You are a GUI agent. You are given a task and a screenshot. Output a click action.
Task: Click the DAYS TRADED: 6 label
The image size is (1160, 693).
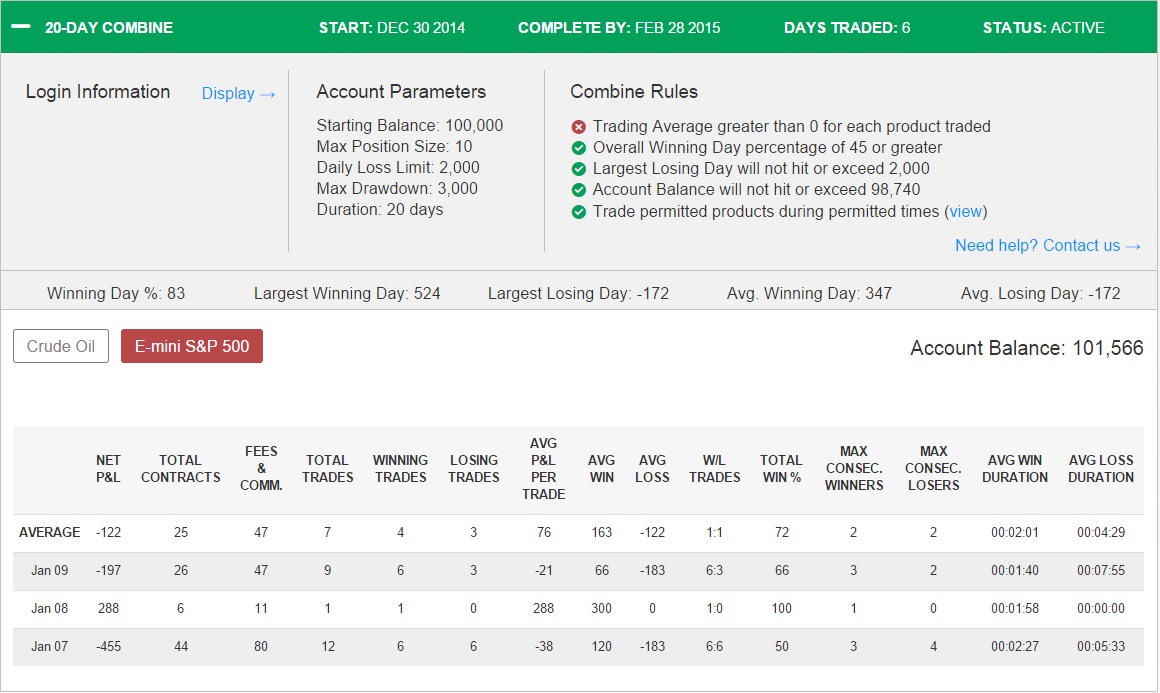click(847, 27)
